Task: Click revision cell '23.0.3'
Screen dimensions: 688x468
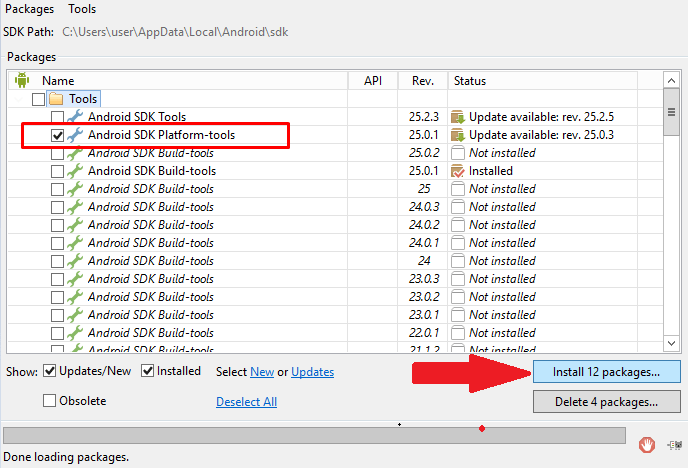Action: click(x=423, y=279)
